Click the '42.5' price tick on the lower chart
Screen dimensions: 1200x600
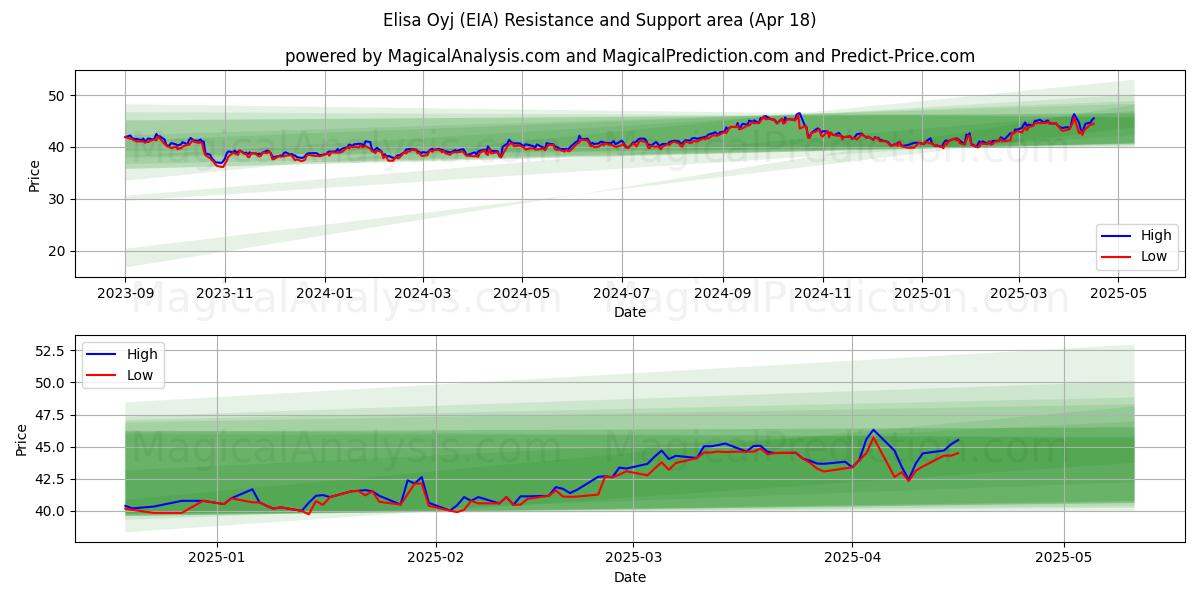[x=52, y=479]
